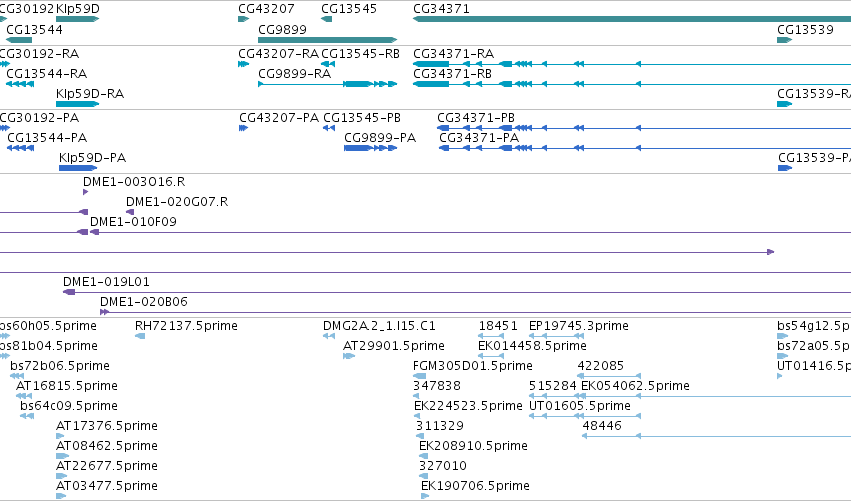Click the CG13539 gene arrow

click(785, 40)
